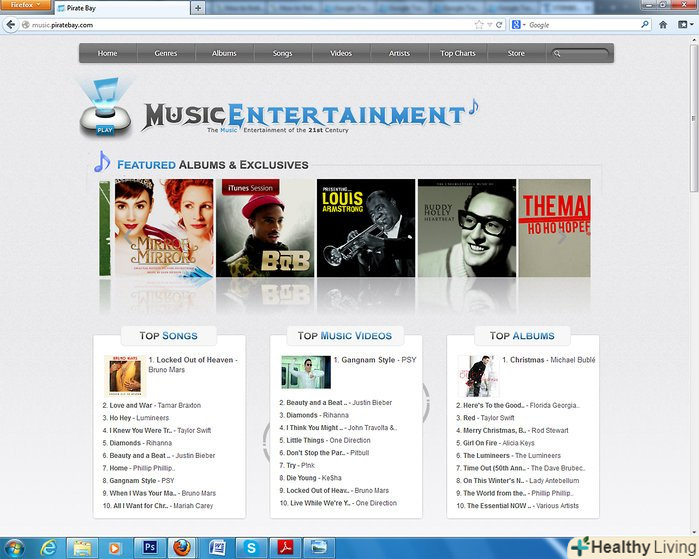
Task: Click the Google search input box
Action: [x=584, y=25]
